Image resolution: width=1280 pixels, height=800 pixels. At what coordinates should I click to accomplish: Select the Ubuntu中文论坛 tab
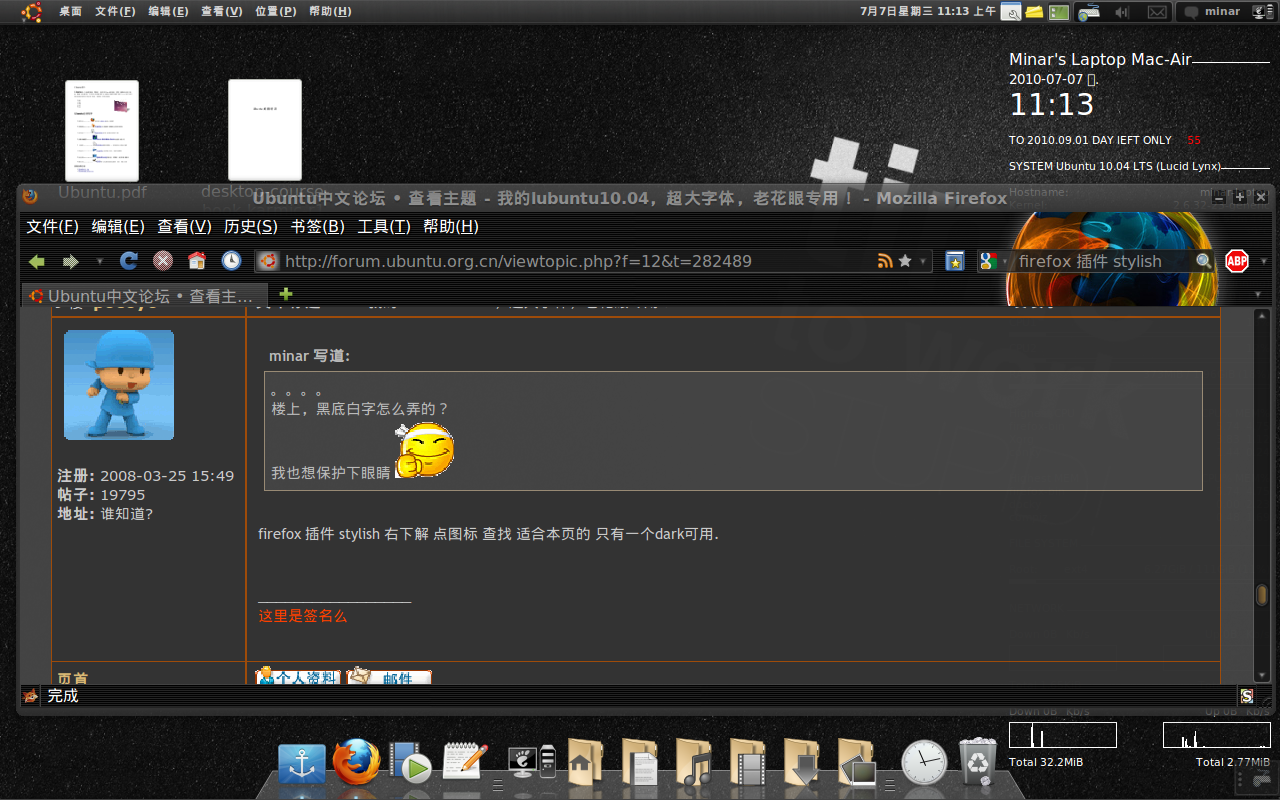[146, 295]
